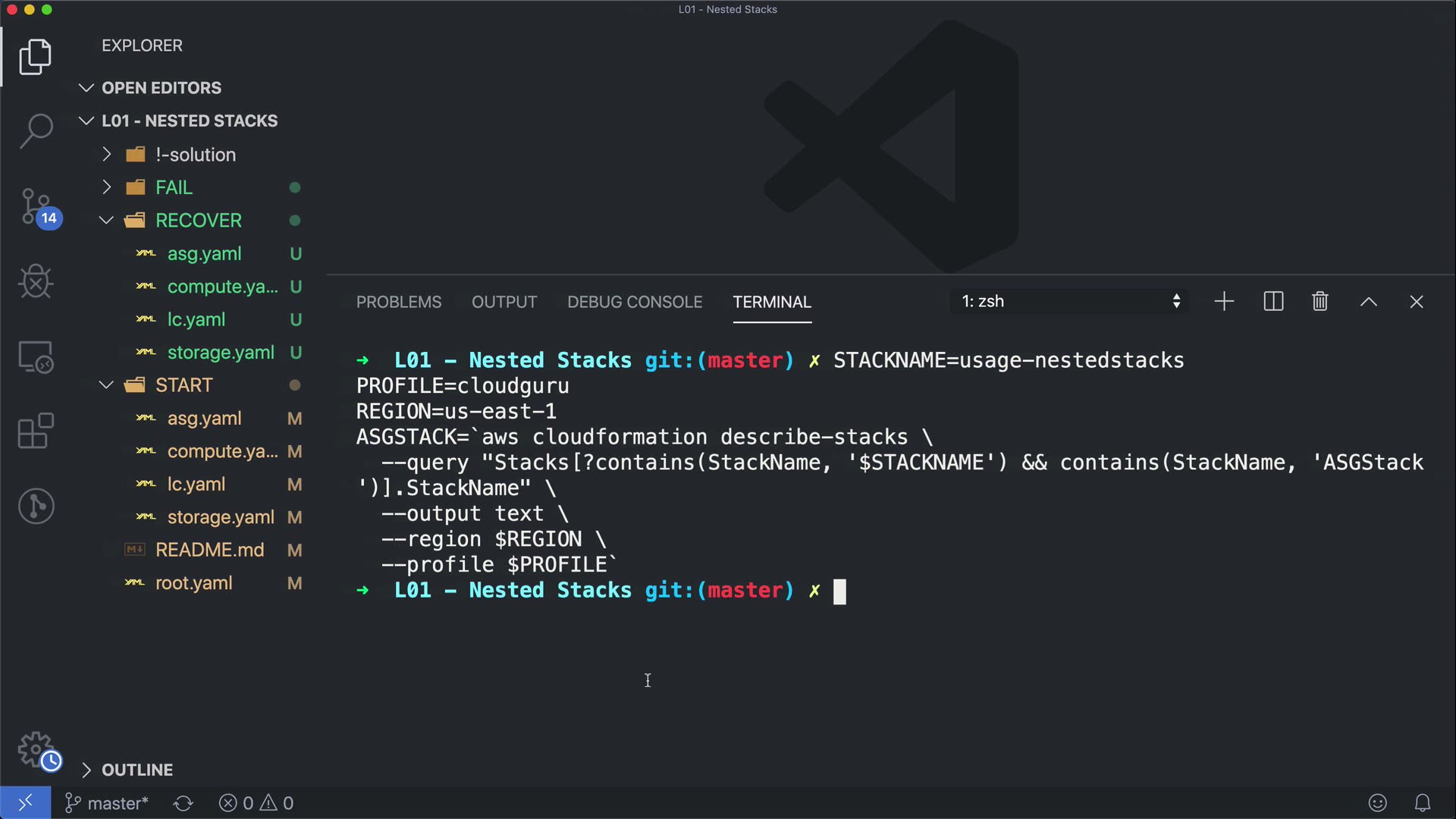1456x819 pixels.
Task: Click the Manage gear icon
Action: pyautogui.click(x=36, y=750)
